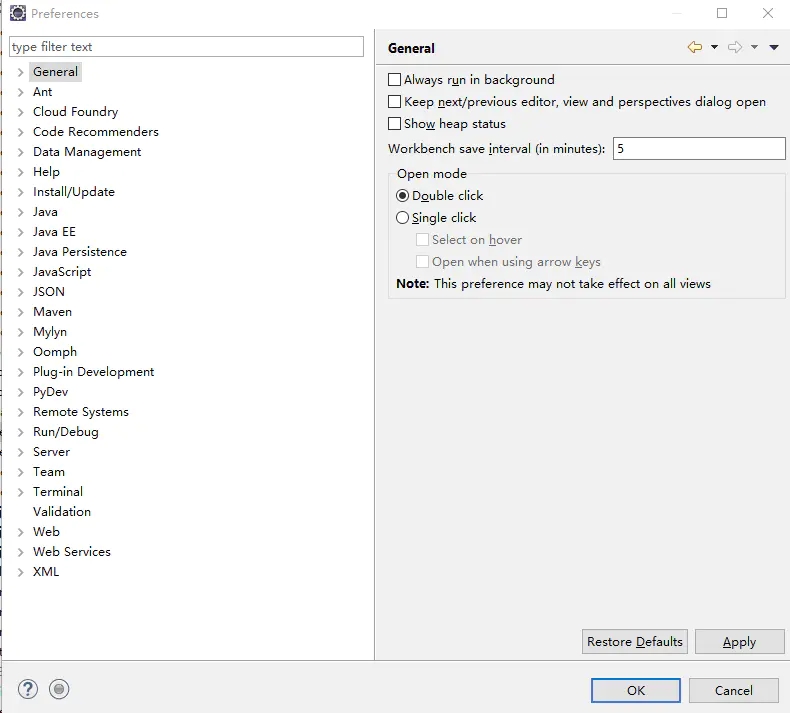
Task: Maximize the Preferences window
Action: 722,13
